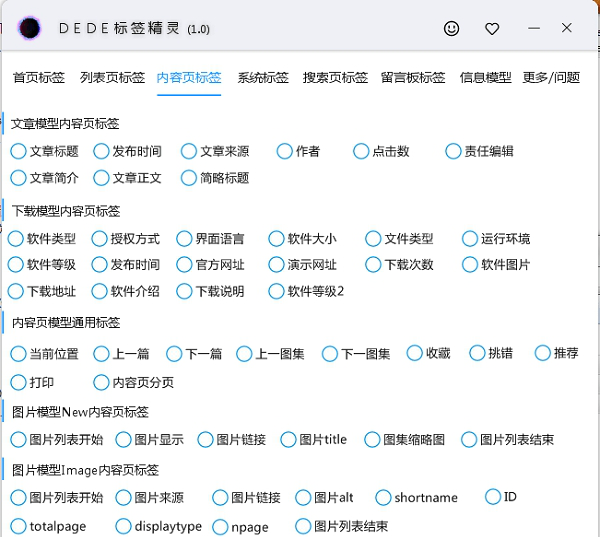This screenshot has width=600, height=558.
Task: Go to the 系统标签 tab
Action: (263, 78)
